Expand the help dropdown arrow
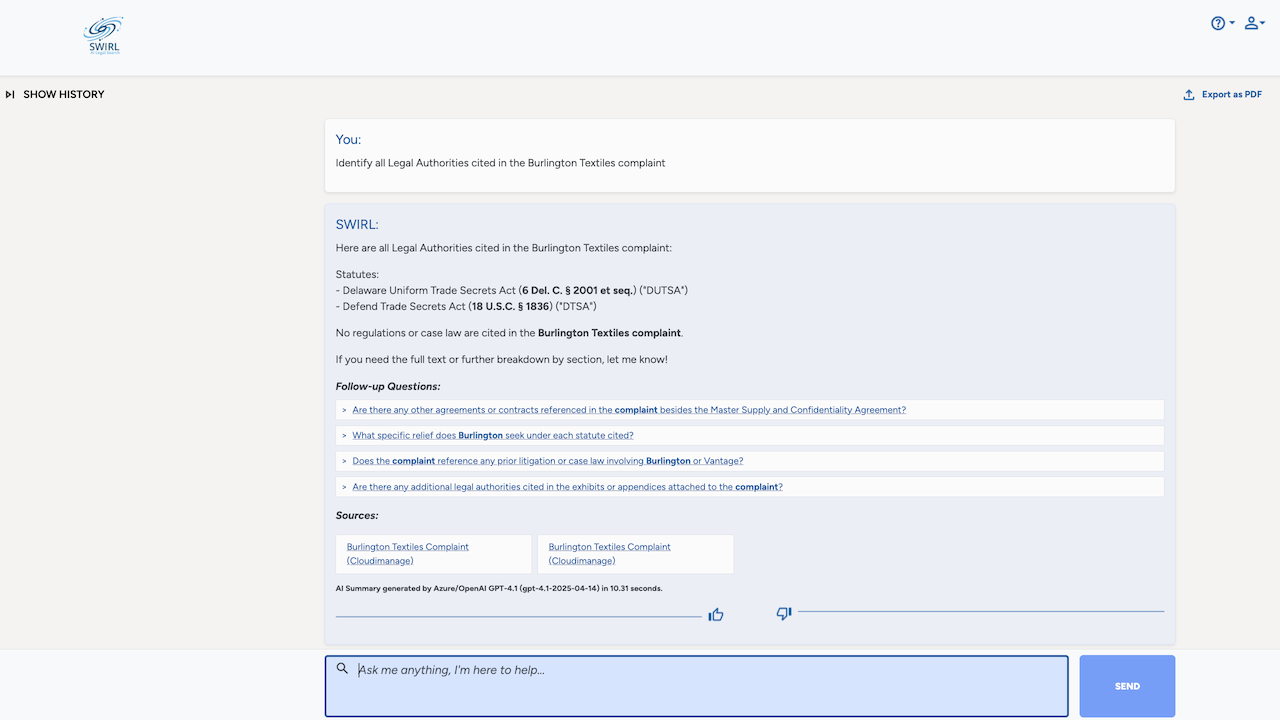 [1232, 23]
